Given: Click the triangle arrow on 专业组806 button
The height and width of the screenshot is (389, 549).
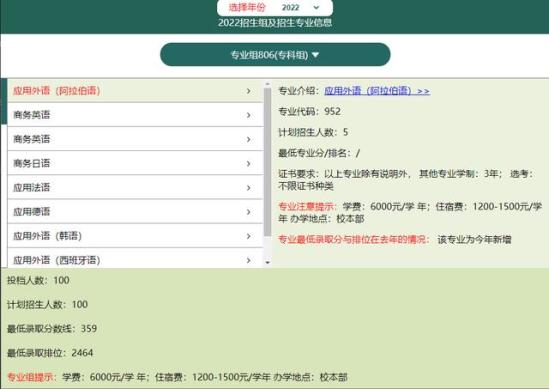Looking at the screenshot, I should (x=315, y=55).
